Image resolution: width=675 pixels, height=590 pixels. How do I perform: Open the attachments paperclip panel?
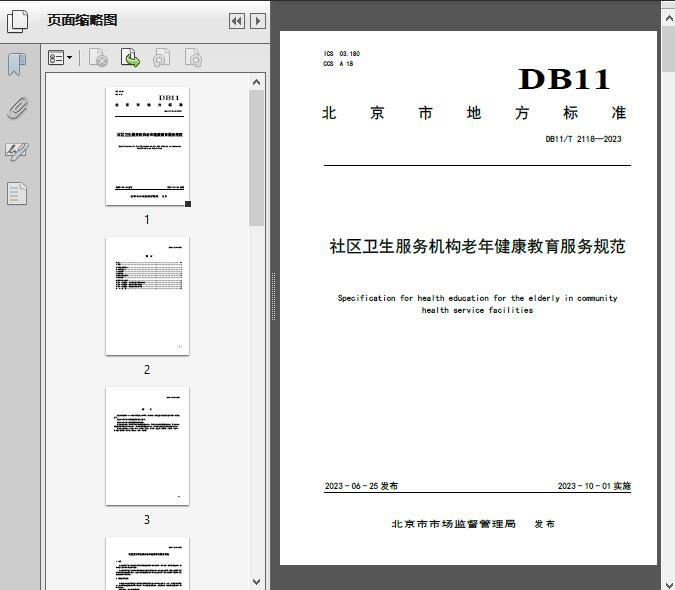pos(17,108)
